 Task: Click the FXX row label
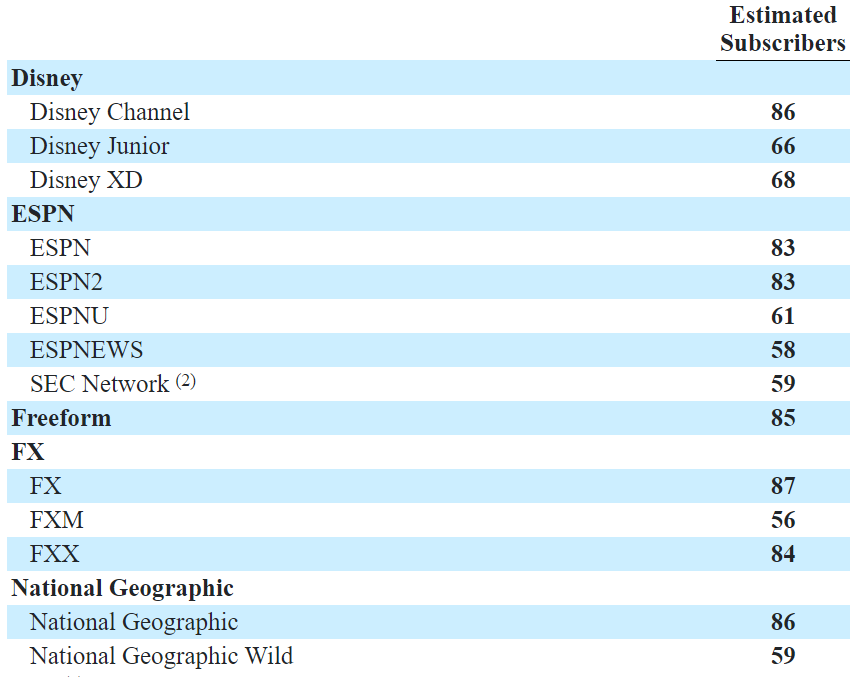click(55, 554)
